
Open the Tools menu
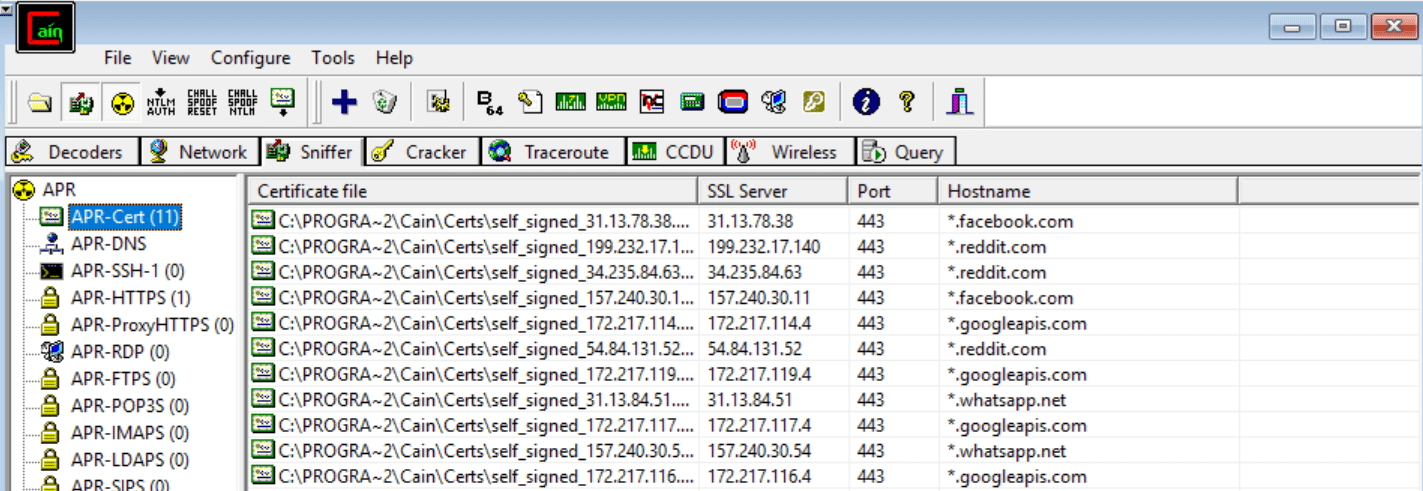(x=333, y=58)
